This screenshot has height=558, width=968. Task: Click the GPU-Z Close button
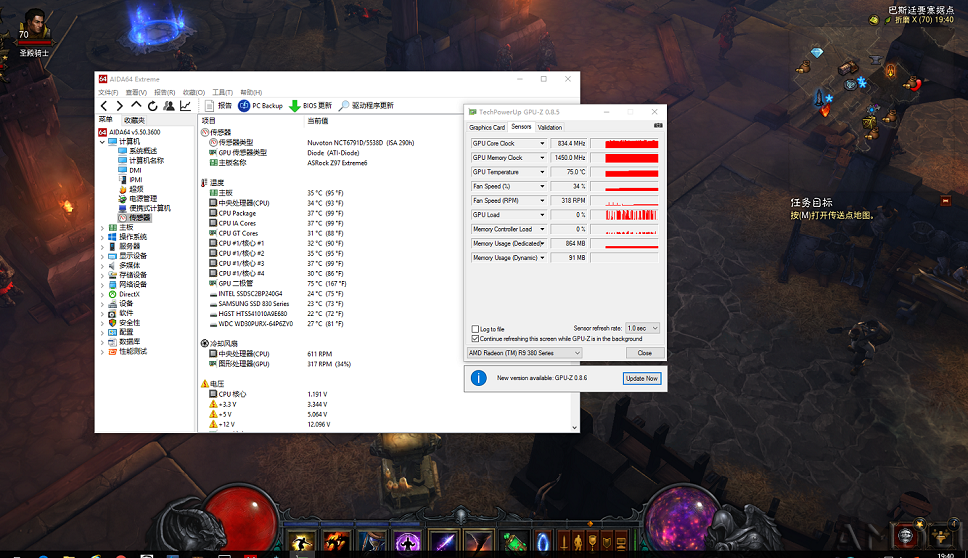pos(645,353)
